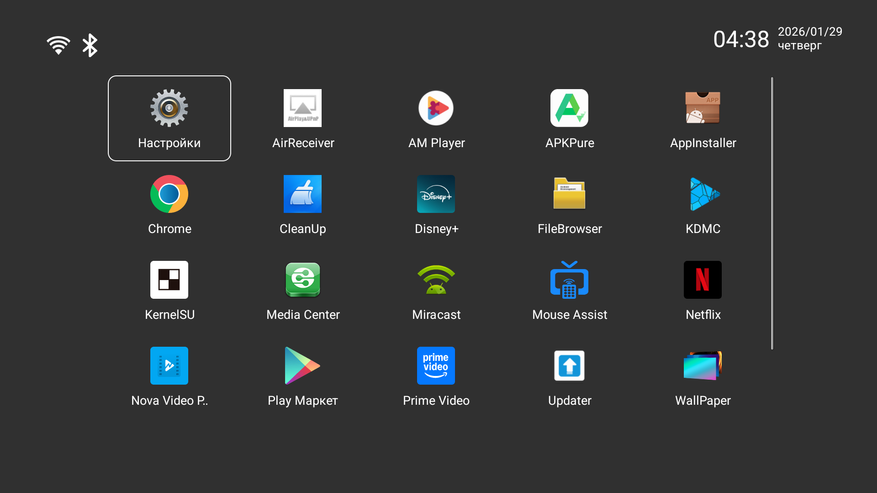Open the Netflix app
The image size is (877, 493).
click(703, 280)
